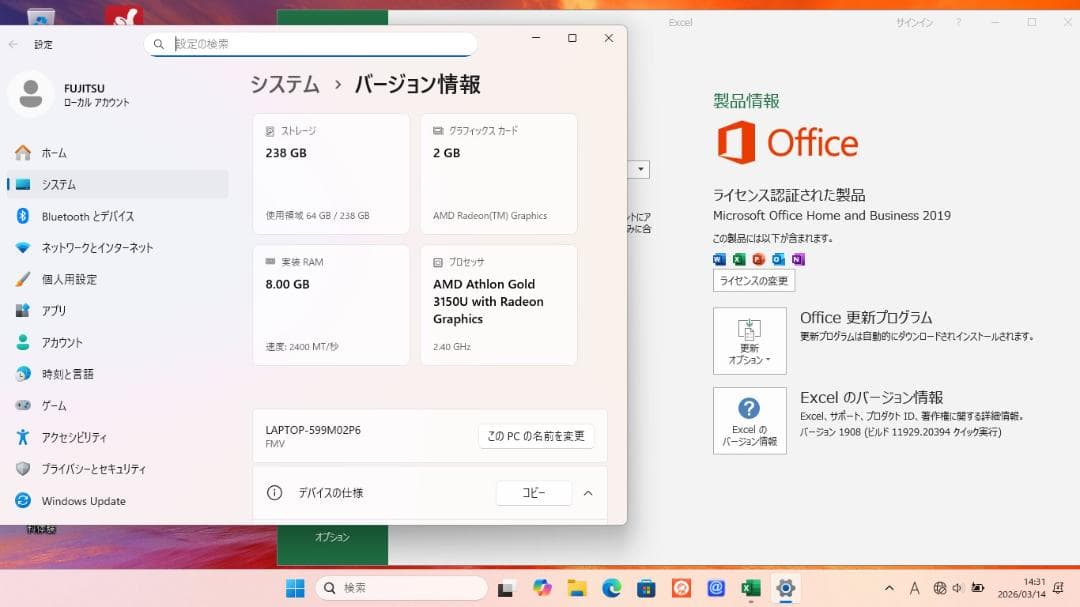The height and width of the screenshot is (607, 1080).
Task: Collapse the device specifications section
Action: point(588,493)
